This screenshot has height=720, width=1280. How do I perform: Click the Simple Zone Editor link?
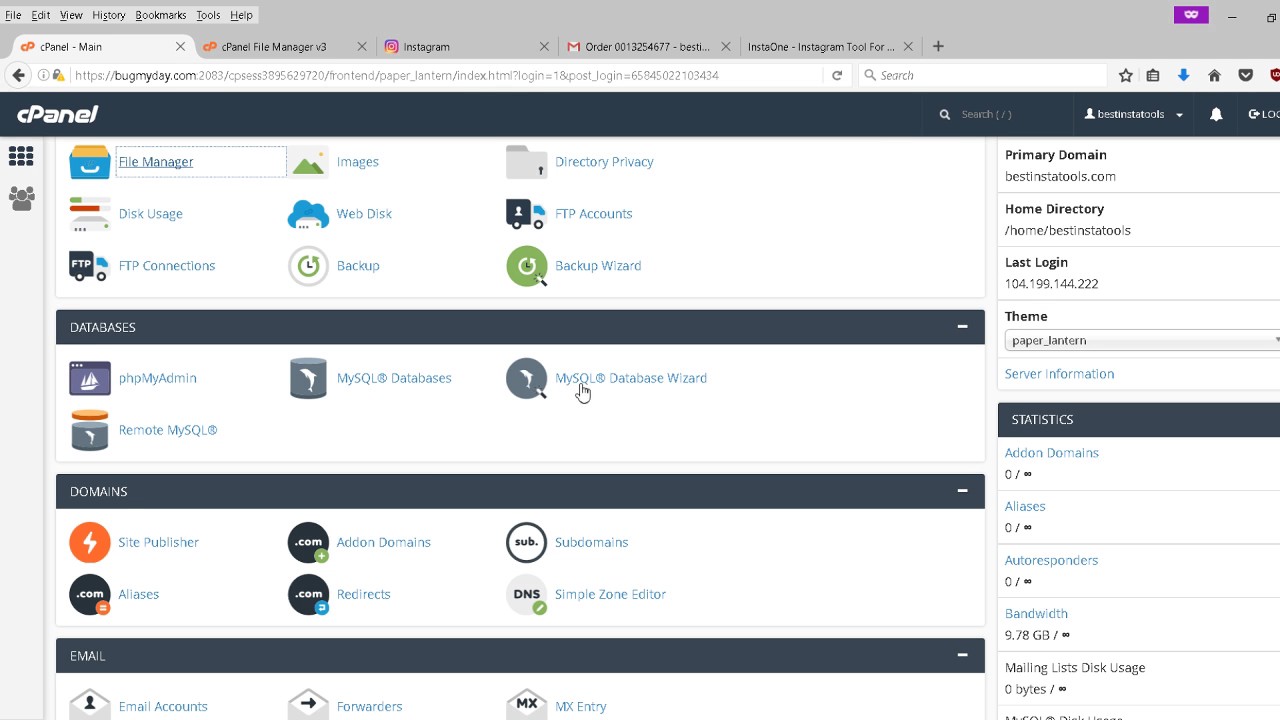(610, 594)
